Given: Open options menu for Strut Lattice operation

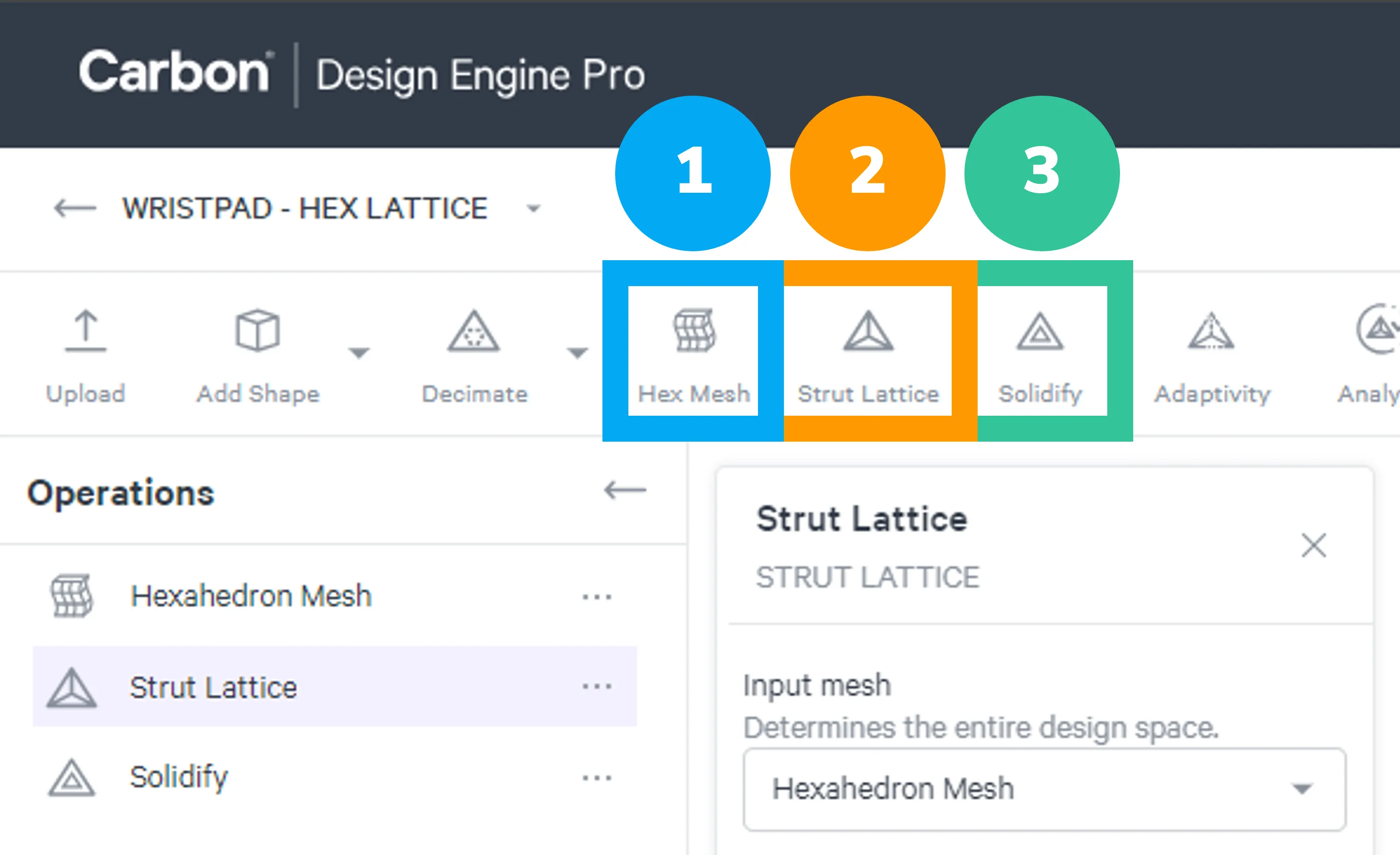Looking at the screenshot, I should (x=597, y=686).
